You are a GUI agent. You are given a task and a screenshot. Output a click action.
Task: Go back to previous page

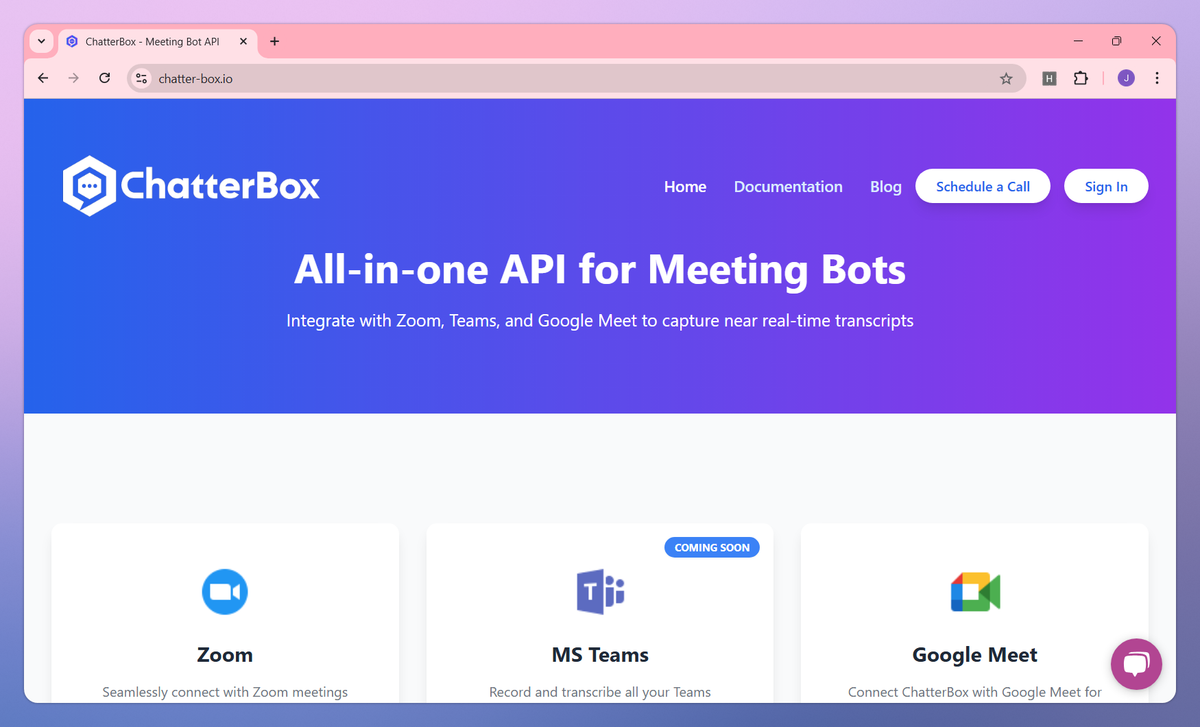click(42, 78)
